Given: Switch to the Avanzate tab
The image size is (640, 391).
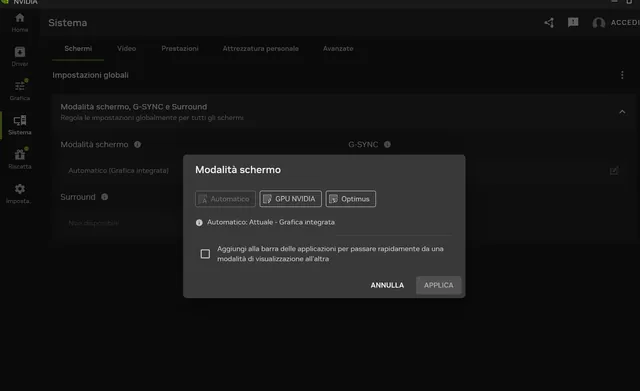Looking at the screenshot, I should click(x=338, y=49).
